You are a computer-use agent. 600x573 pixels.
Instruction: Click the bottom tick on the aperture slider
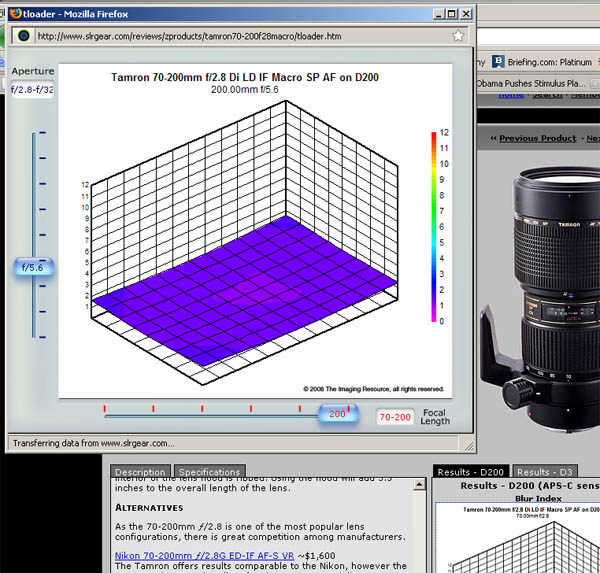tap(42, 337)
